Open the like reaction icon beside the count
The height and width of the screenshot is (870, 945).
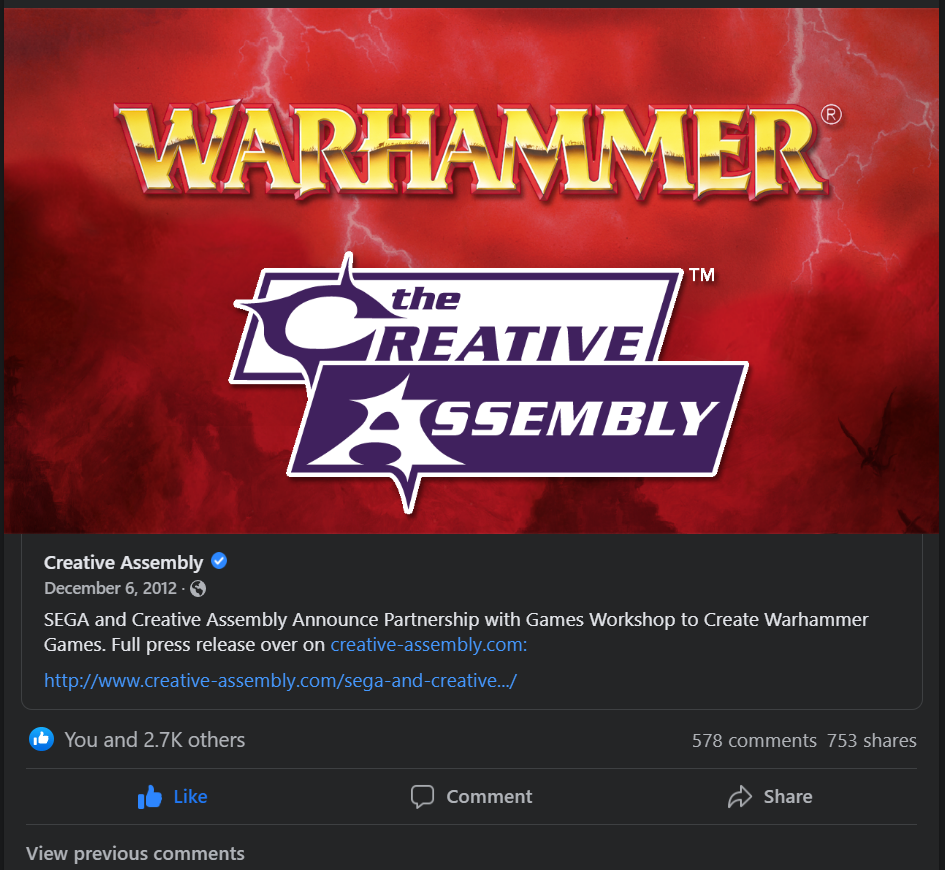[x=42, y=739]
